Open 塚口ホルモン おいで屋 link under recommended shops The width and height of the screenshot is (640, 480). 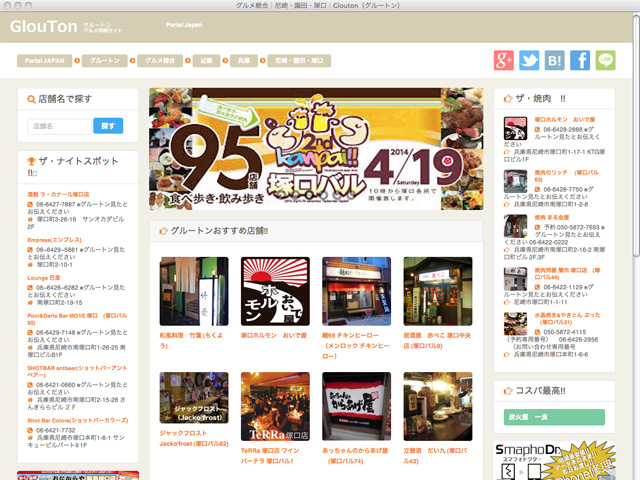click(x=273, y=336)
